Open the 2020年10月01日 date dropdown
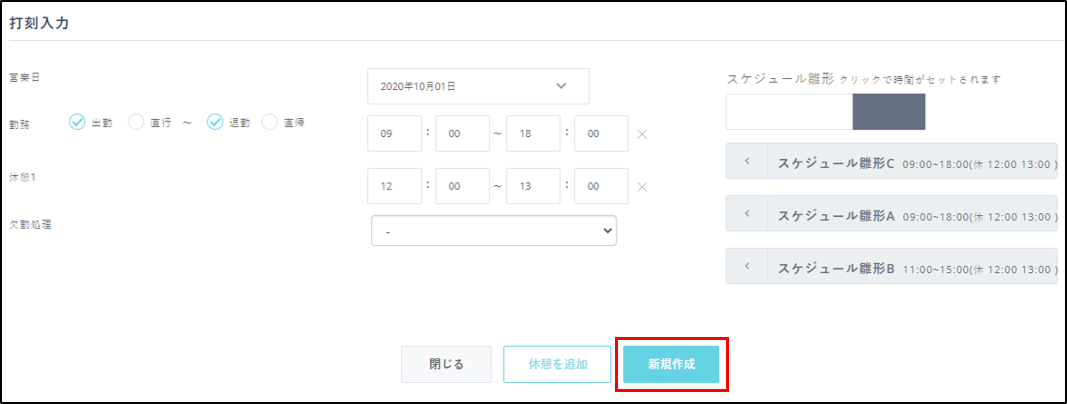This screenshot has height=404, width=1067. [478, 86]
